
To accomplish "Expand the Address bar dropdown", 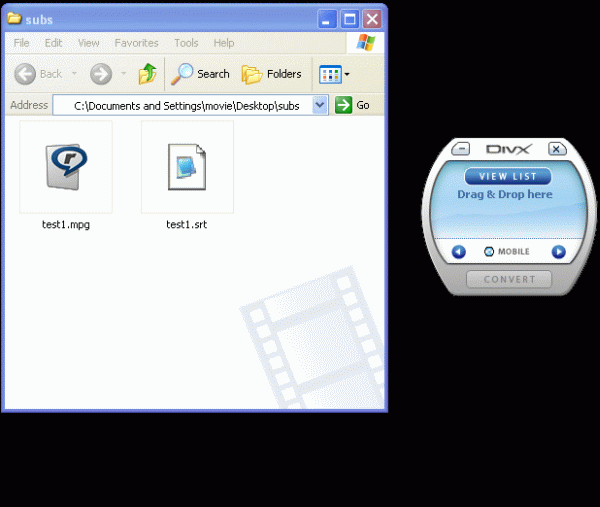I will tap(320, 105).
